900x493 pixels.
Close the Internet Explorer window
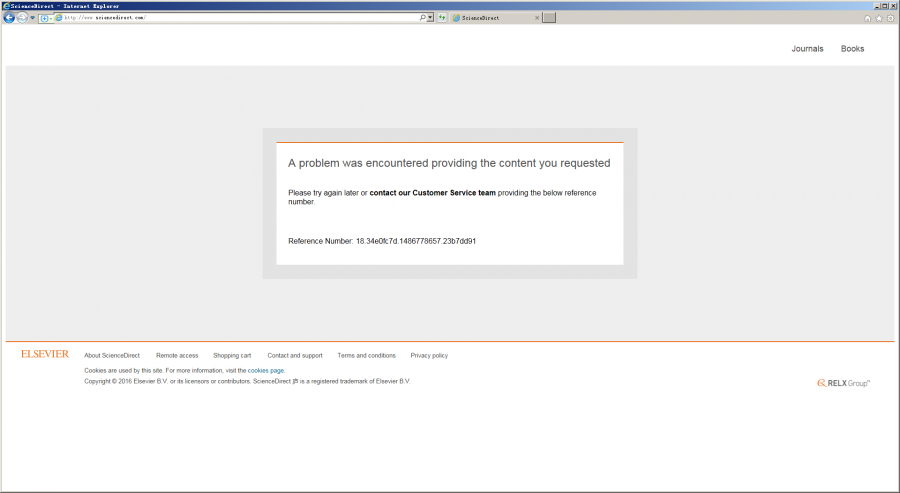click(893, 6)
